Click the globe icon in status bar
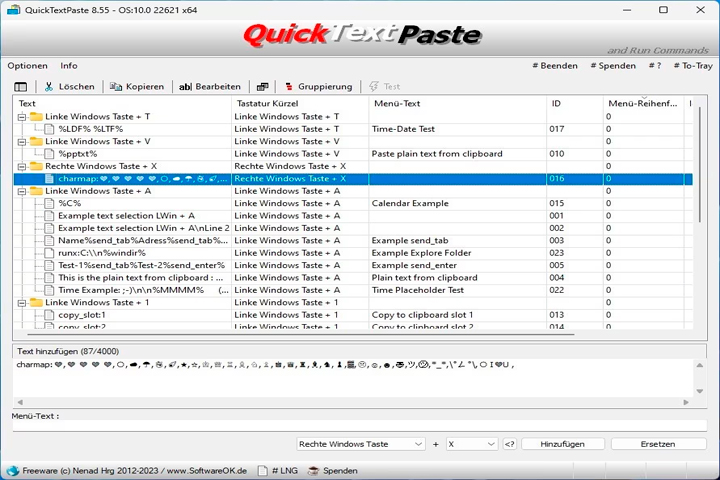Viewport: 720px width, 480px height. click(x=13, y=471)
